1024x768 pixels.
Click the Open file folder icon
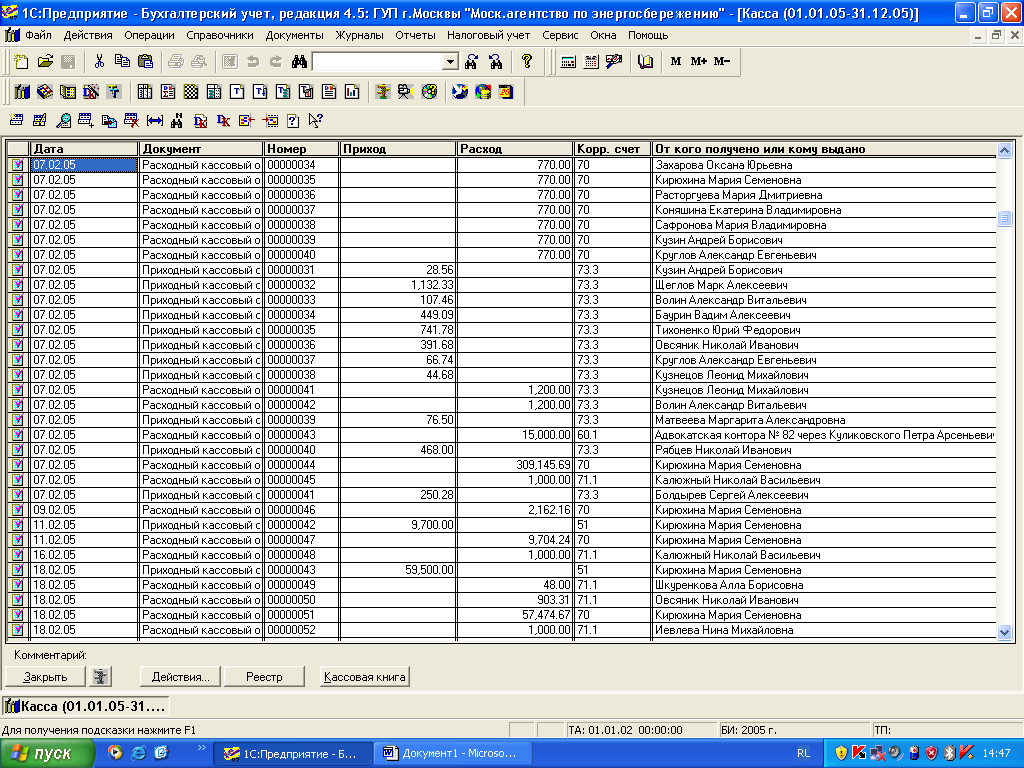pyautogui.click(x=45, y=62)
